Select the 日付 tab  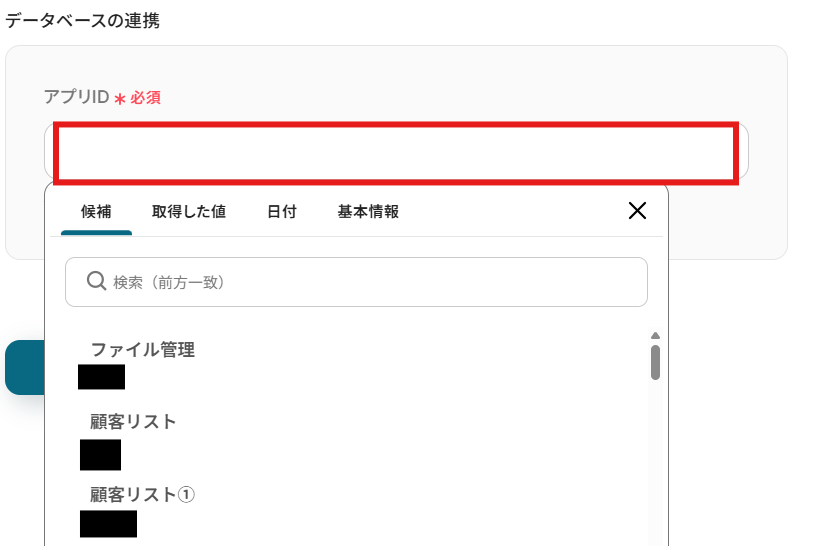(282, 212)
